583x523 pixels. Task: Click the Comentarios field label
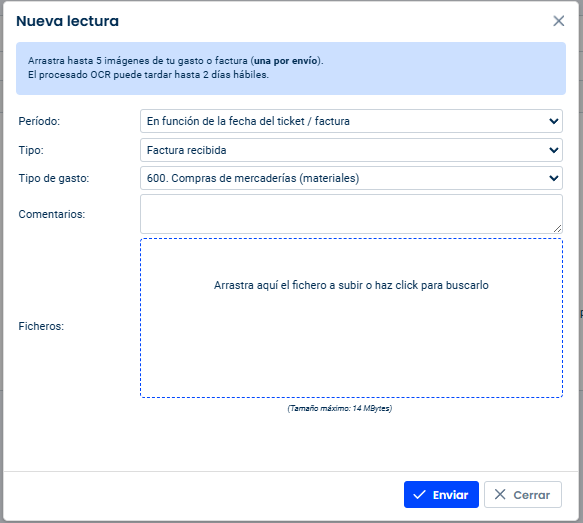52,214
